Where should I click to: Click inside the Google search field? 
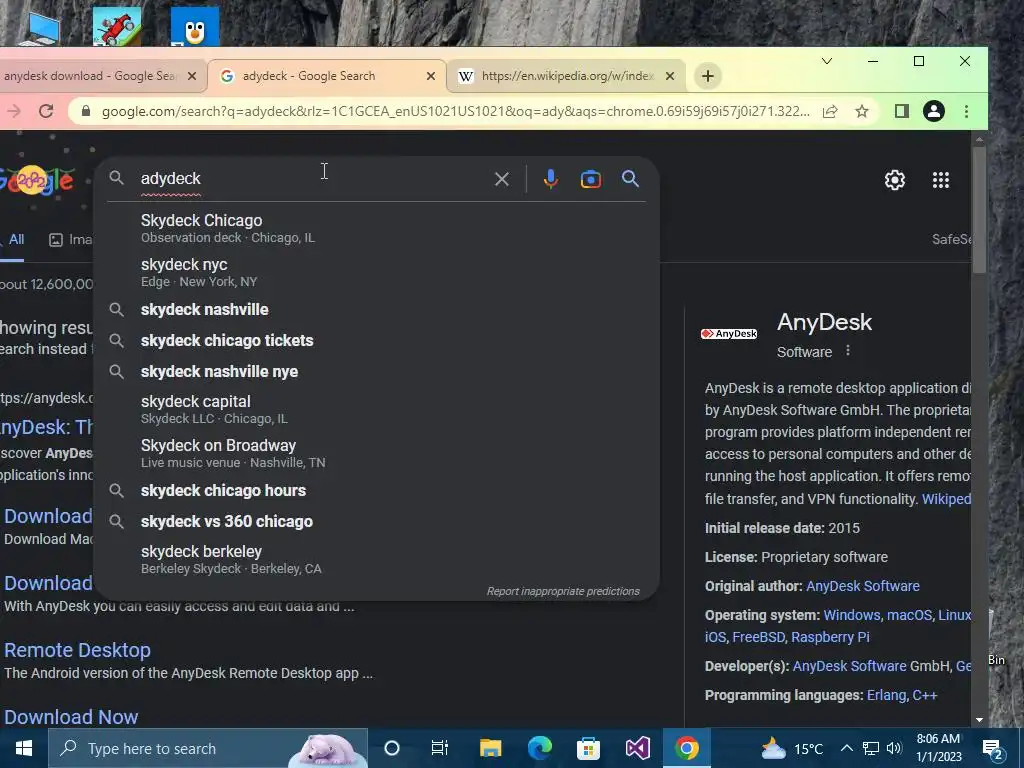pyautogui.click(x=313, y=178)
